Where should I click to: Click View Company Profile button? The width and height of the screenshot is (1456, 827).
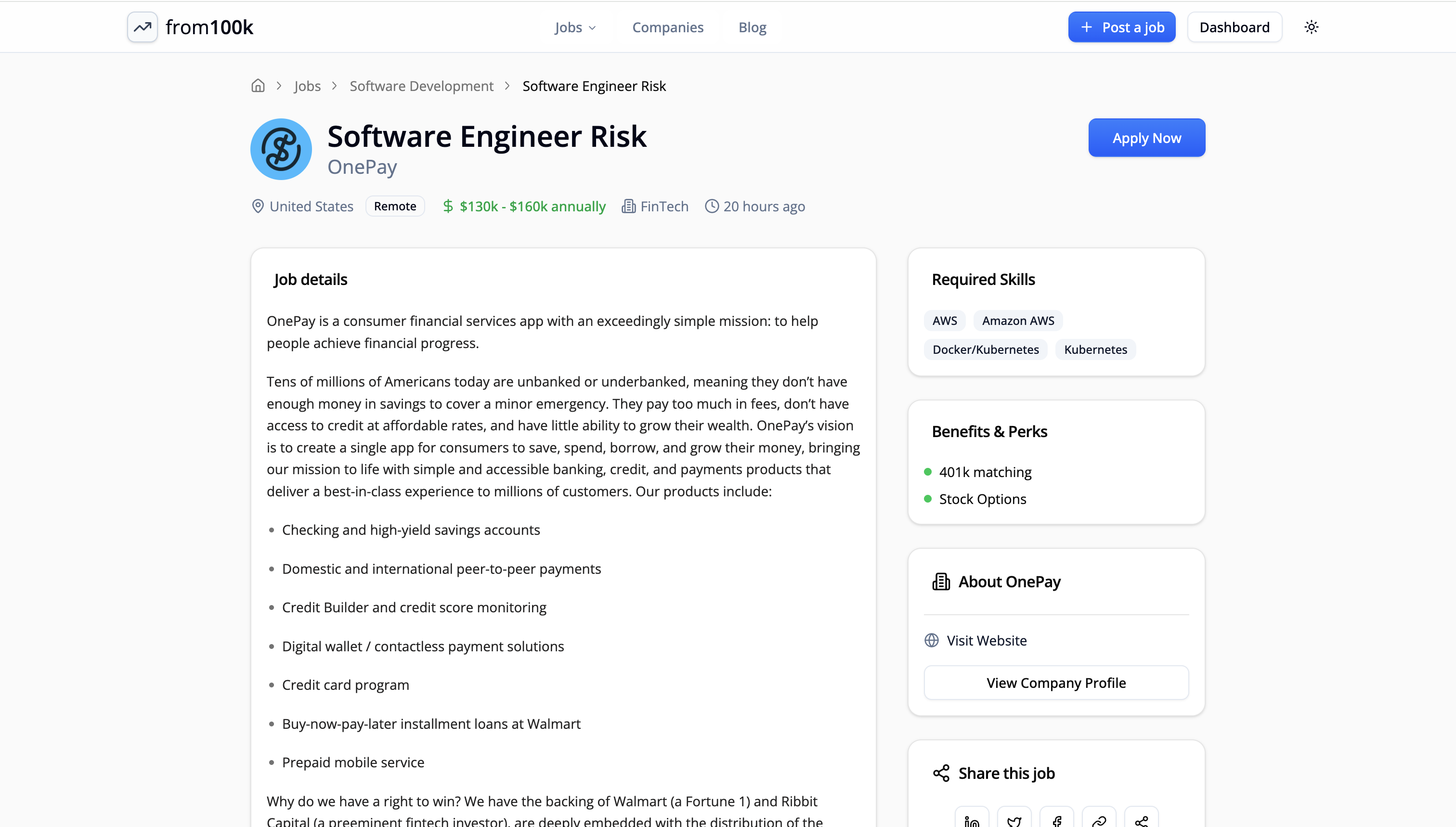click(x=1056, y=683)
